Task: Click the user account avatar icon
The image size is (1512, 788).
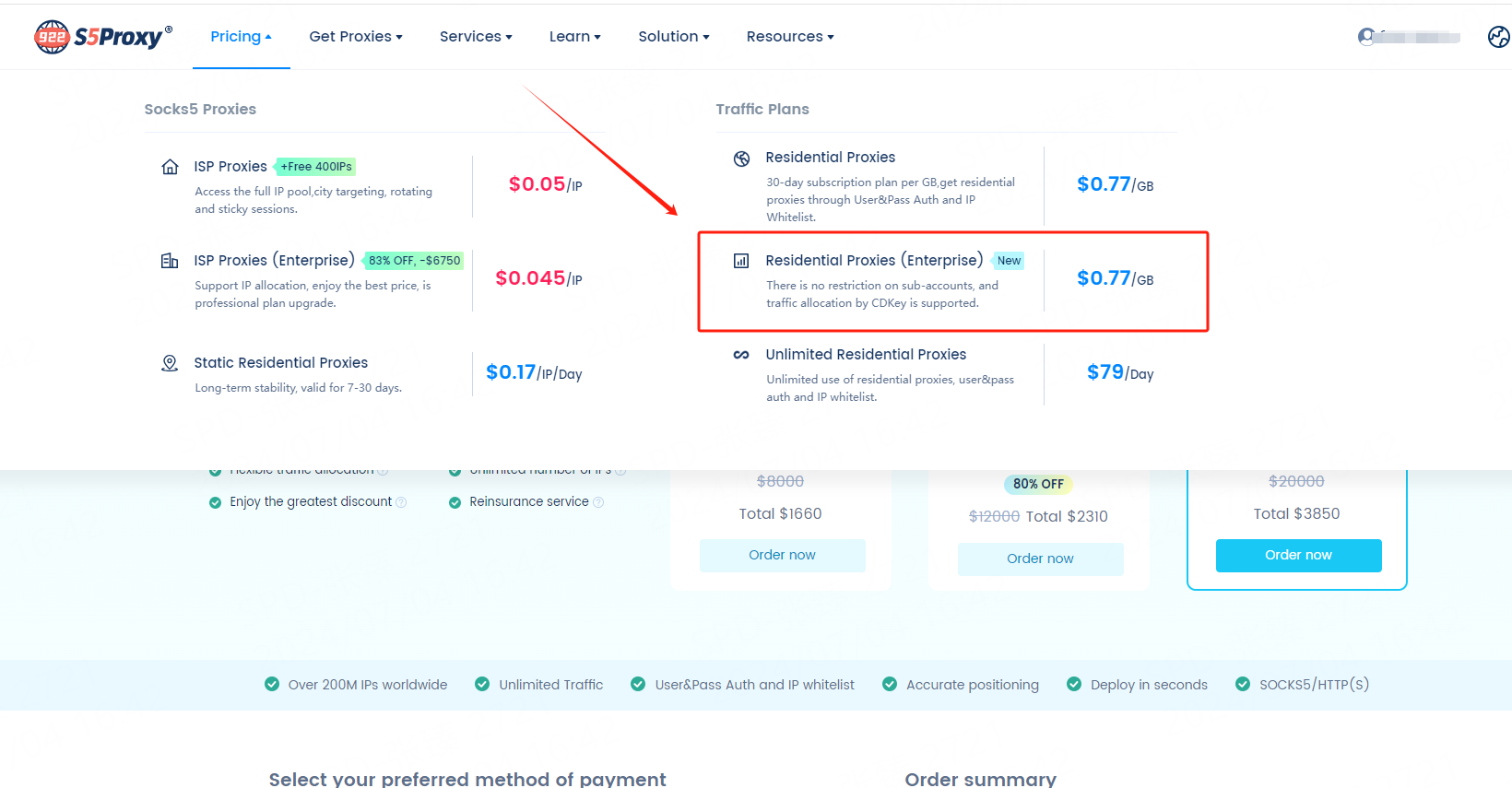Action: click(x=1366, y=37)
